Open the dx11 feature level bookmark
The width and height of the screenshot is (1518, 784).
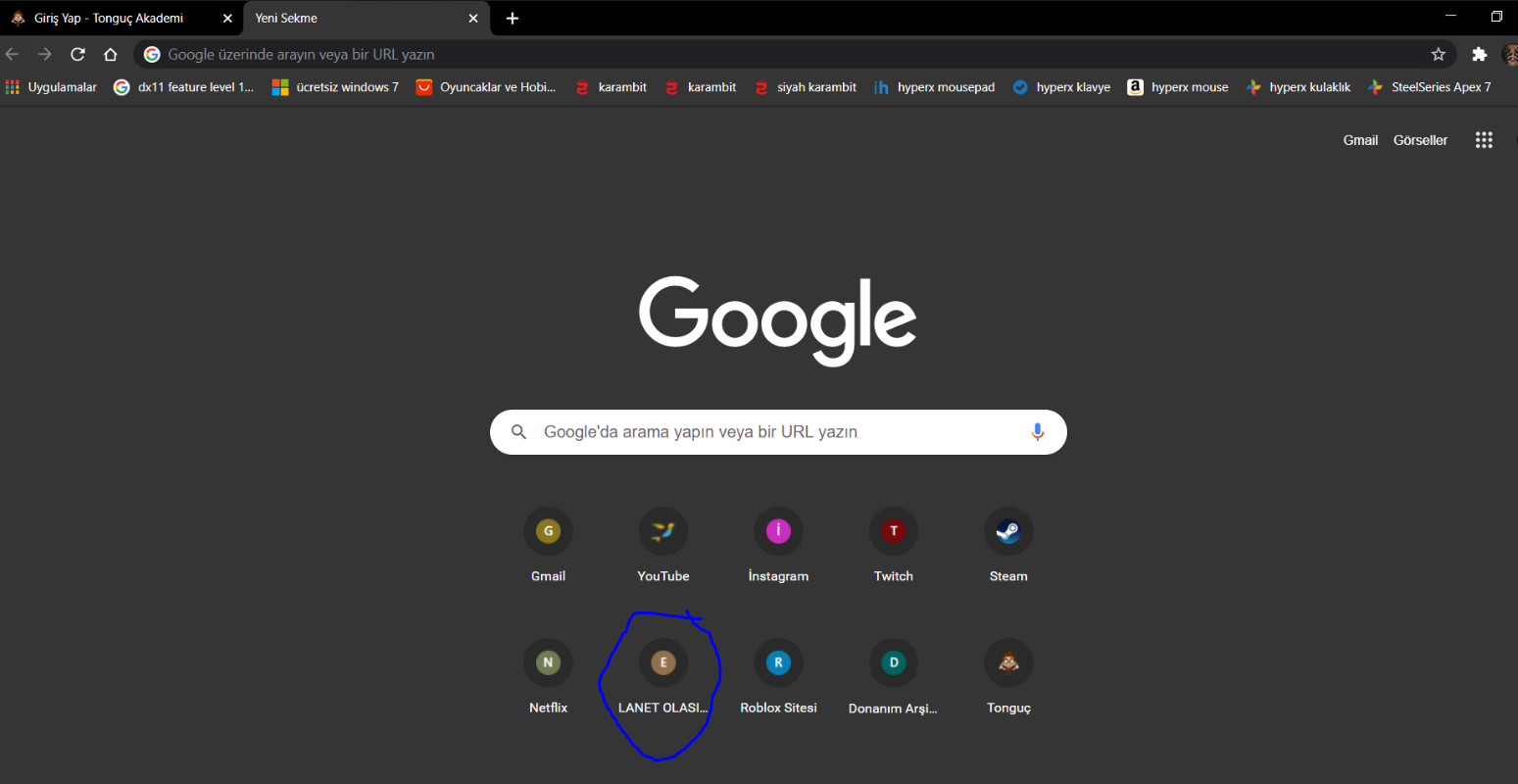point(184,87)
